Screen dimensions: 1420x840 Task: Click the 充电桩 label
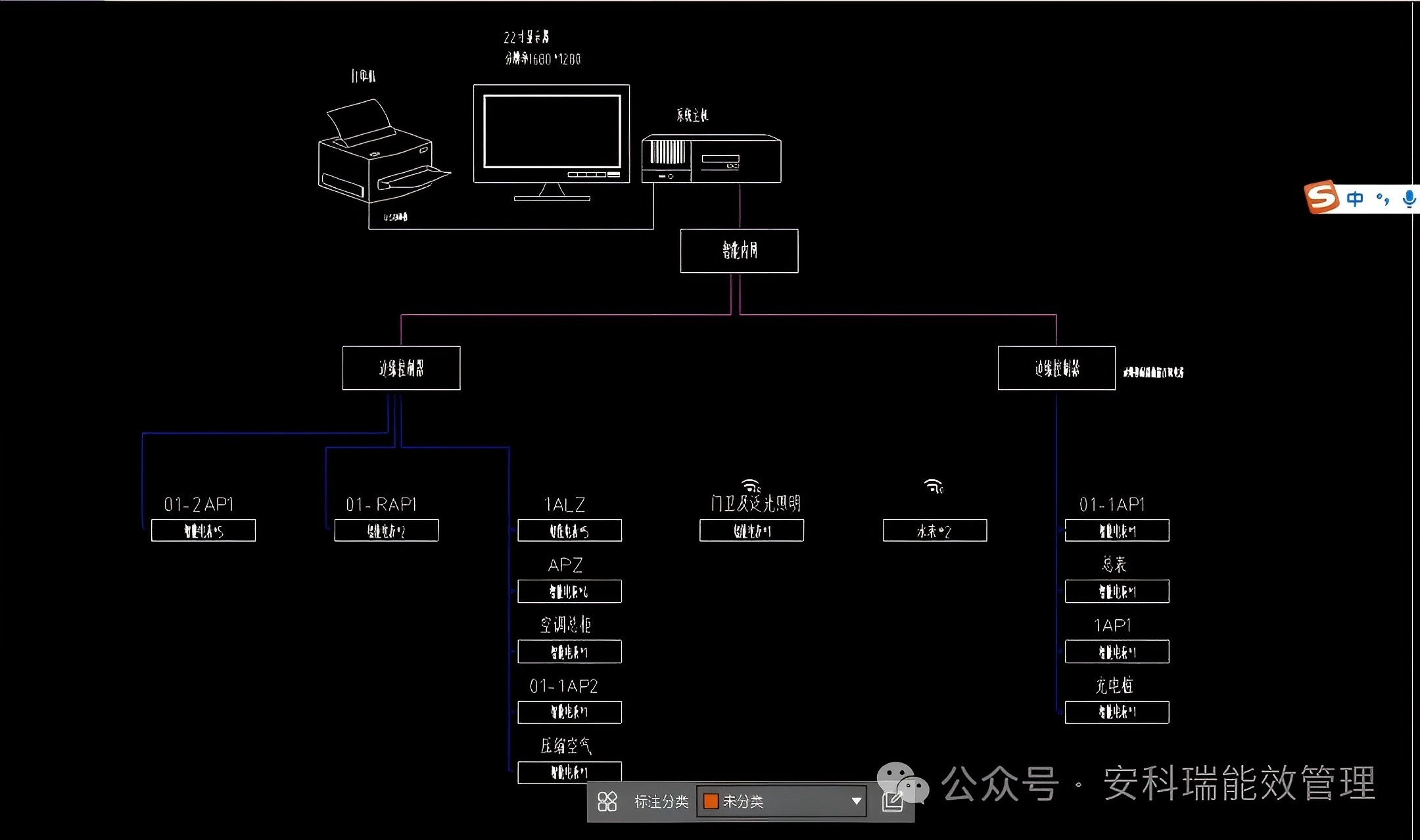click(1114, 686)
